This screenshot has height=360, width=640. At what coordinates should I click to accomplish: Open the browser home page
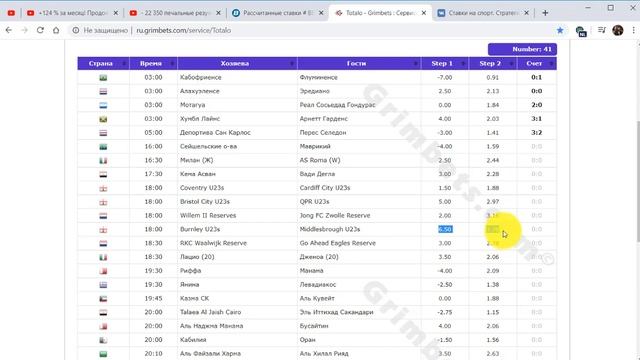click(56, 30)
